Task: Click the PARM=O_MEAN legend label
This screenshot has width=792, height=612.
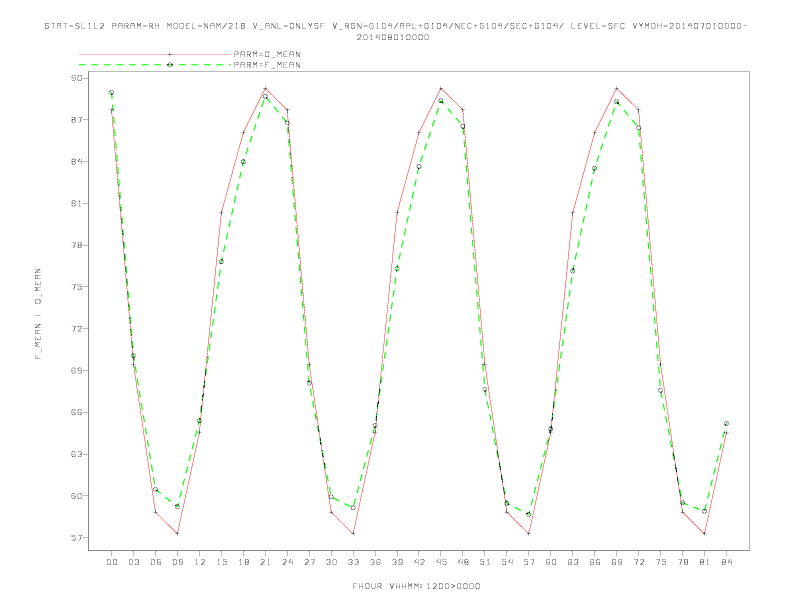Action: 267,54
